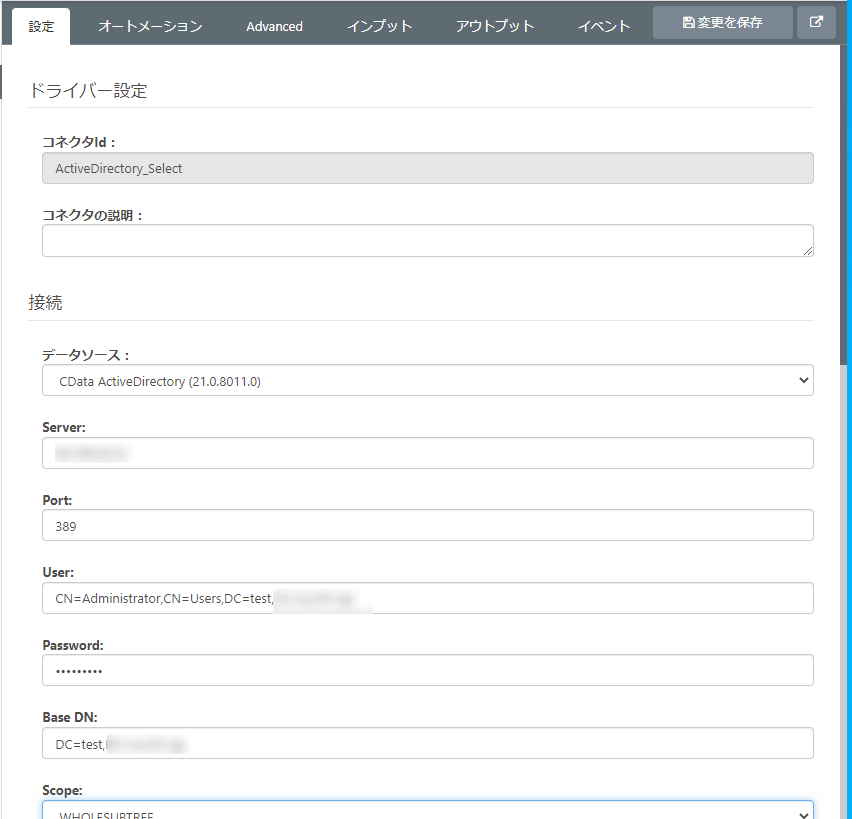
Task: Focus the コネクタの説明 text area
Action: (427, 241)
